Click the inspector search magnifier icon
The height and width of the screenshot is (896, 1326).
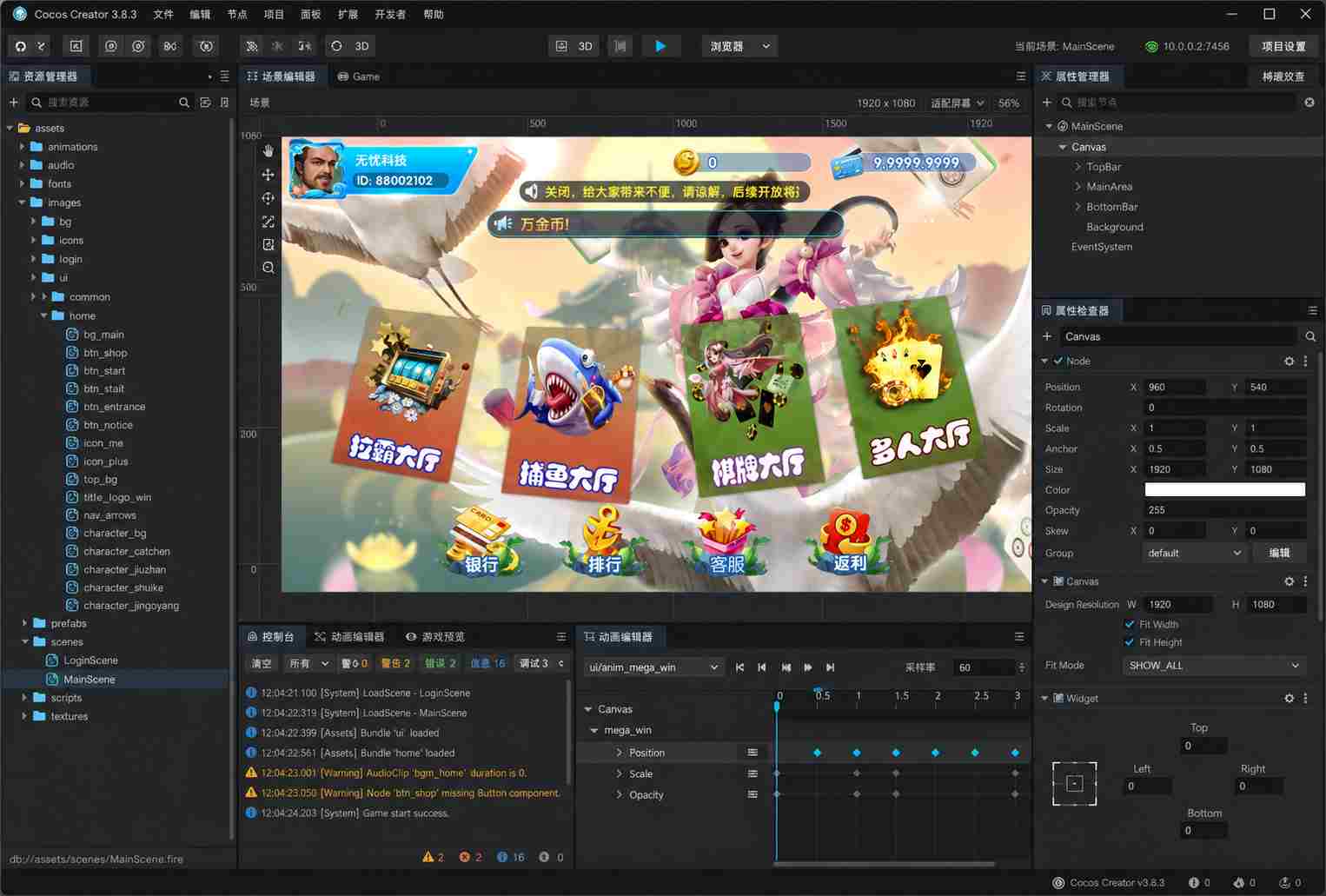tap(1310, 336)
